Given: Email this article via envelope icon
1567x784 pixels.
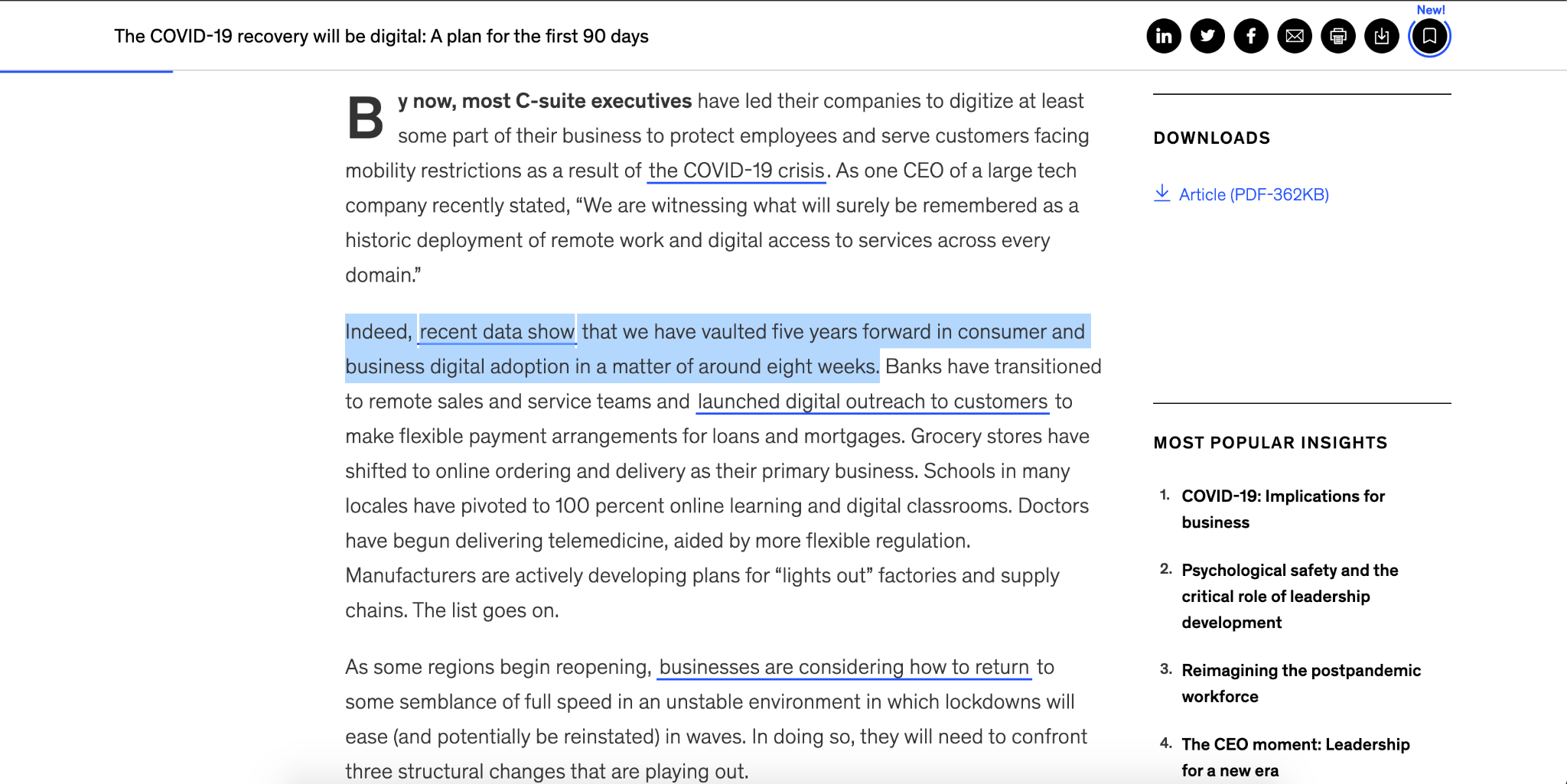Looking at the screenshot, I should (1295, 36).
